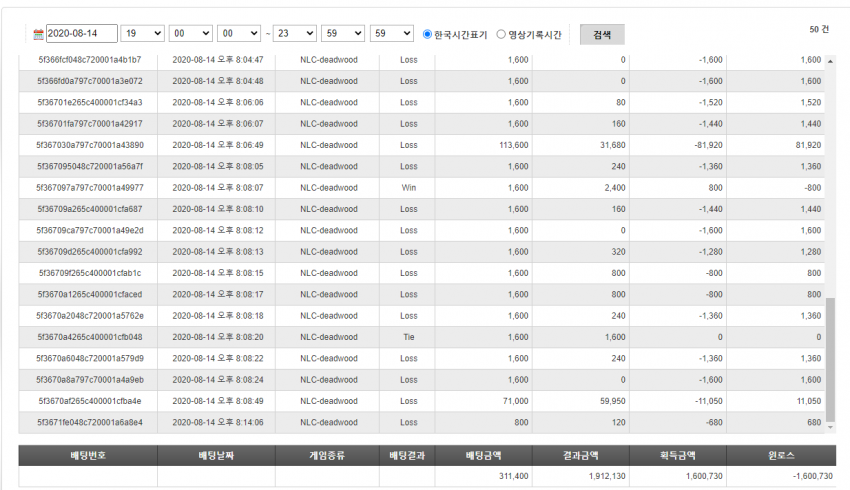
Task: Click the total bet amount 311,400
Action: [x=514, y=476]
